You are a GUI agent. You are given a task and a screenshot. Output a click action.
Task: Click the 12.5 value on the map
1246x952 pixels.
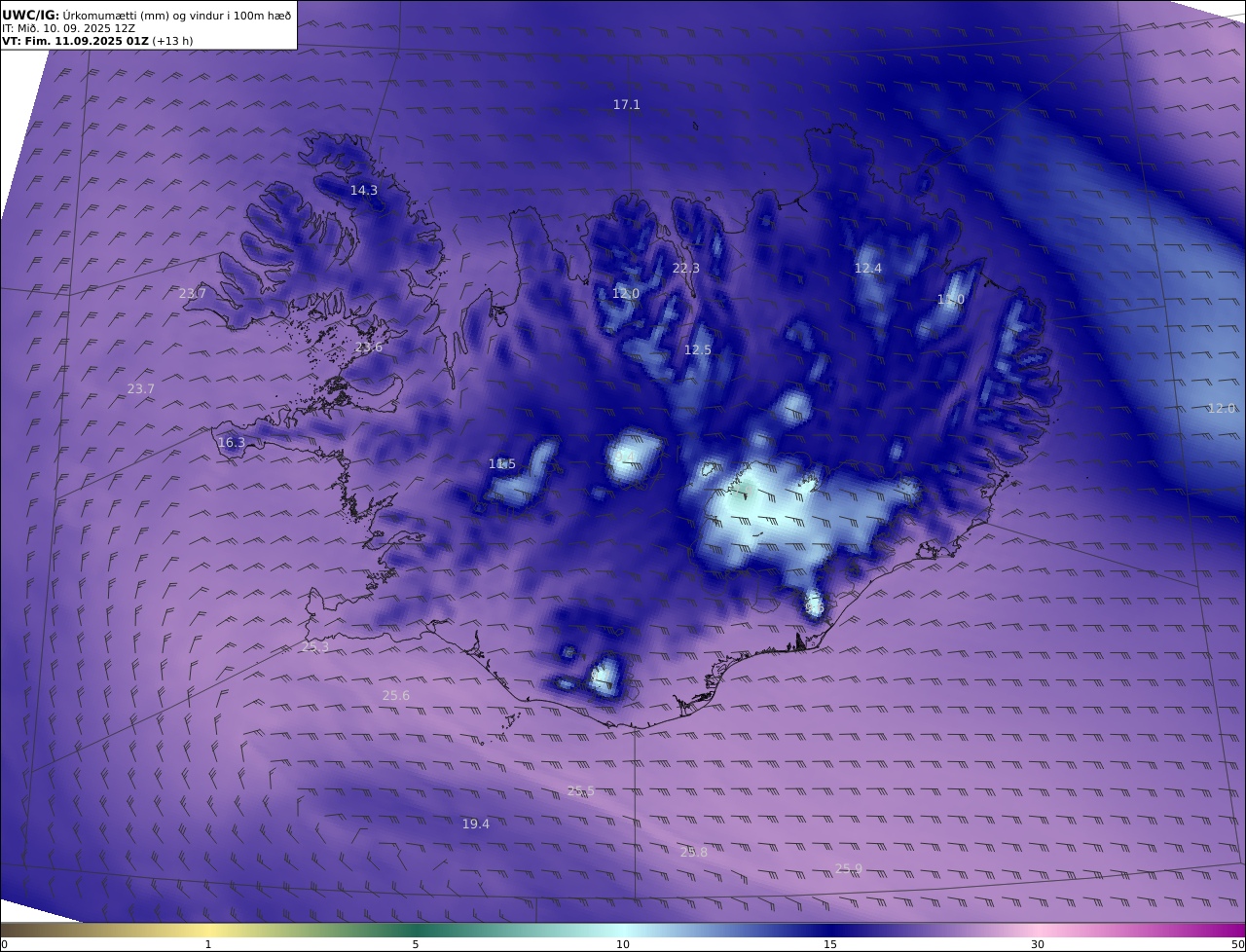tap(698, 350)
